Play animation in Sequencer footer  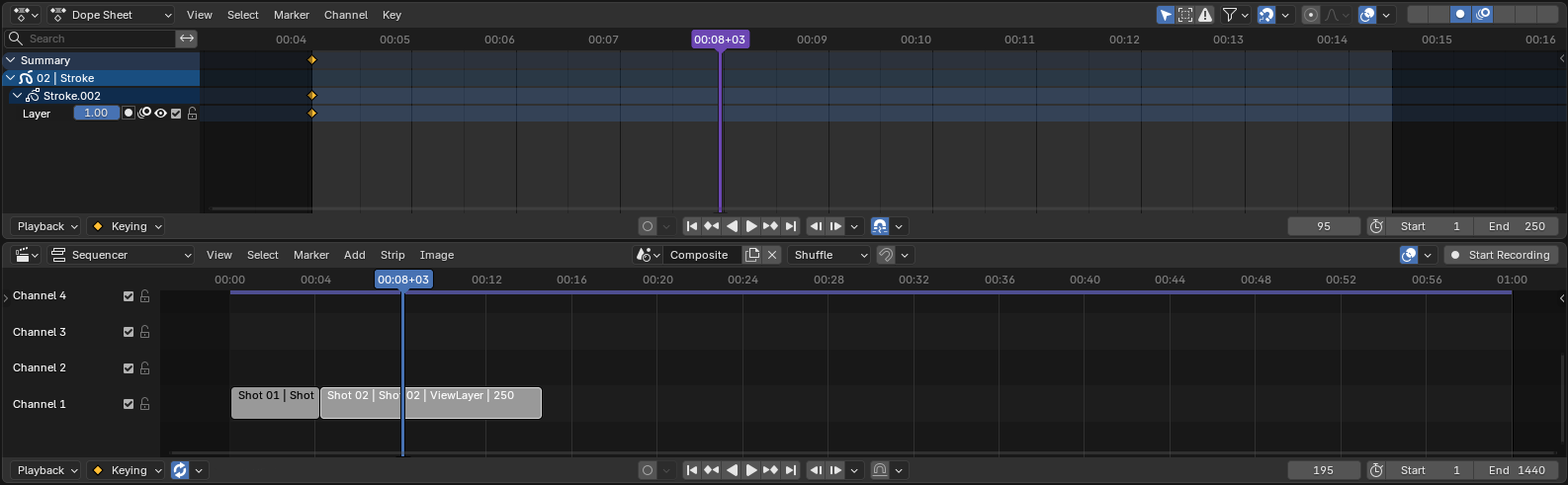pos(751,470)
